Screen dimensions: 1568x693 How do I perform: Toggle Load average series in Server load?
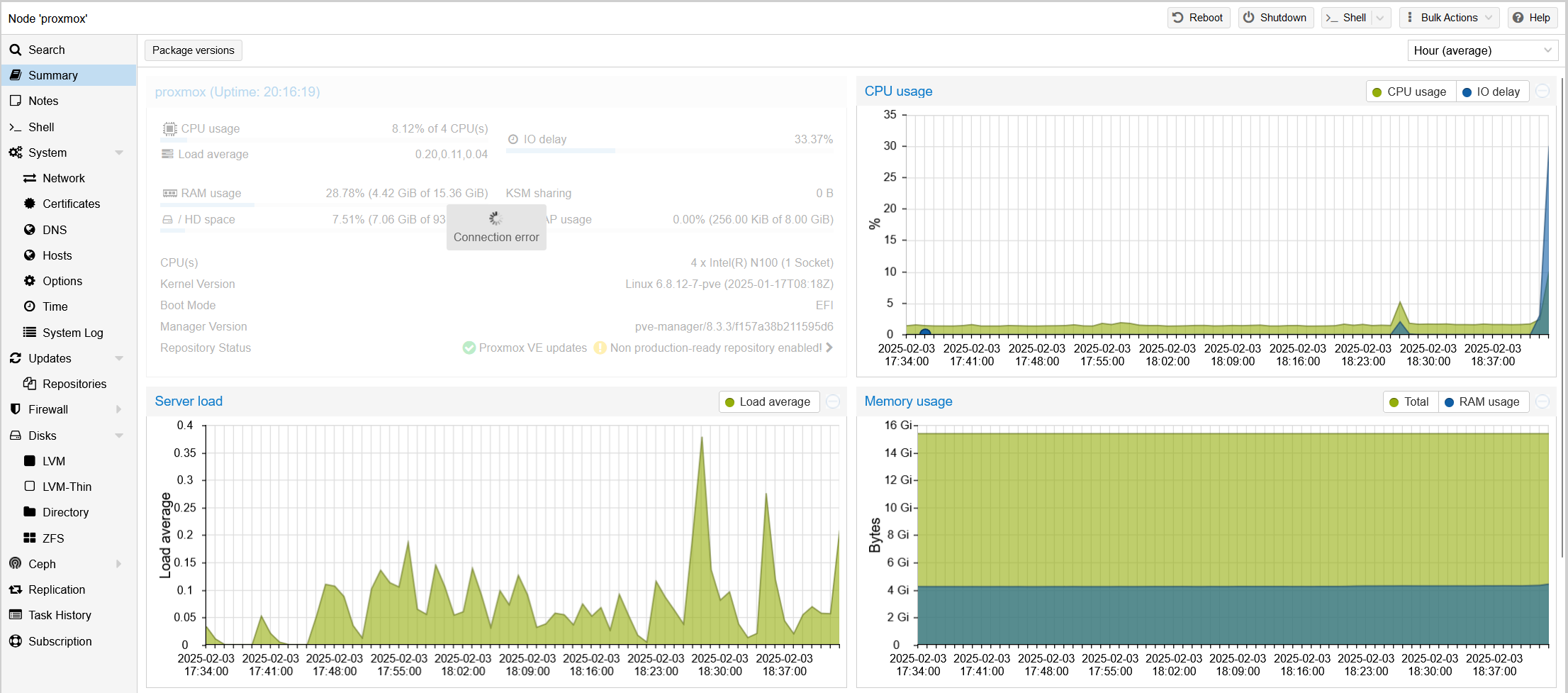point(768,401)
